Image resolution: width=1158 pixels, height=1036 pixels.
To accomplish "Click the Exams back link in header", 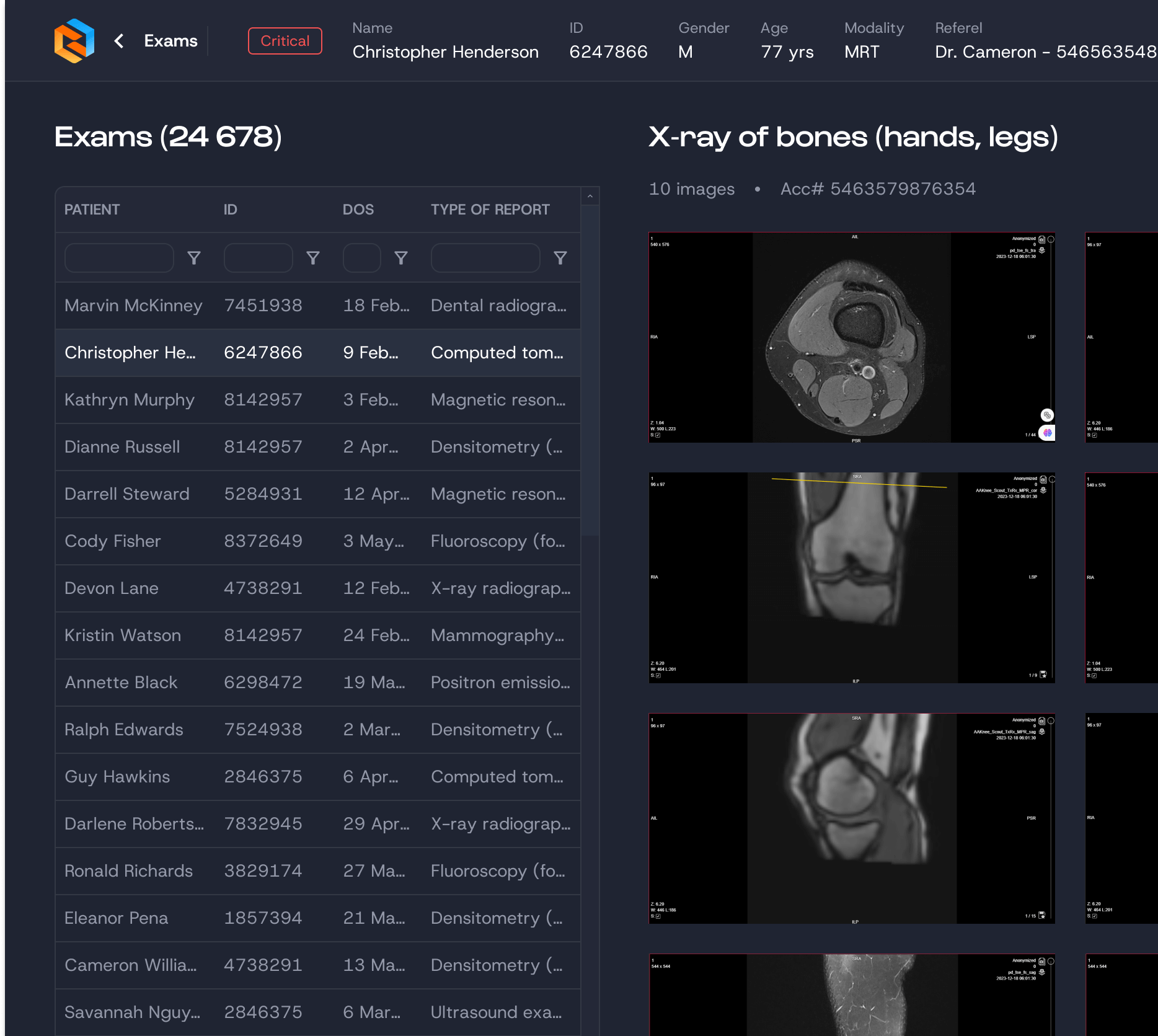I will pyautogui.click(x=170, y=41).
